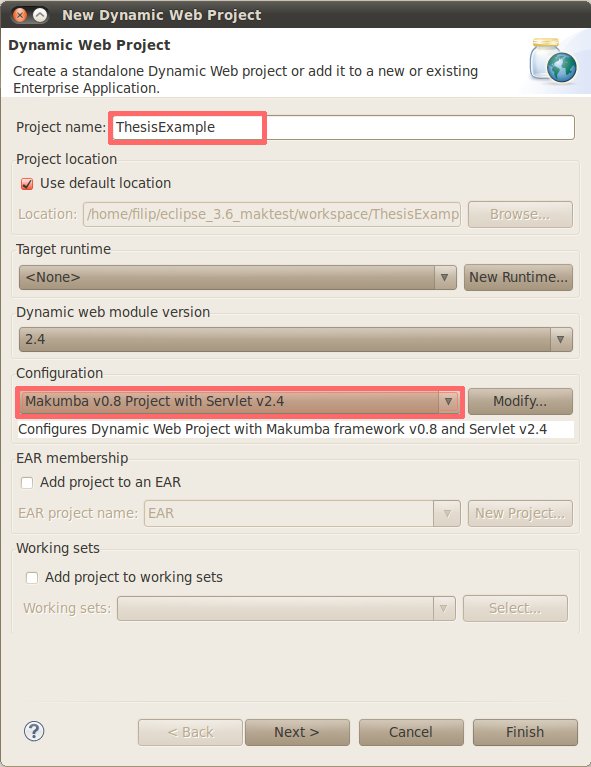Viewport: 591px width, 767px height.
Task: Go to the Next > wizard page
Action: (x=297, y=732)
